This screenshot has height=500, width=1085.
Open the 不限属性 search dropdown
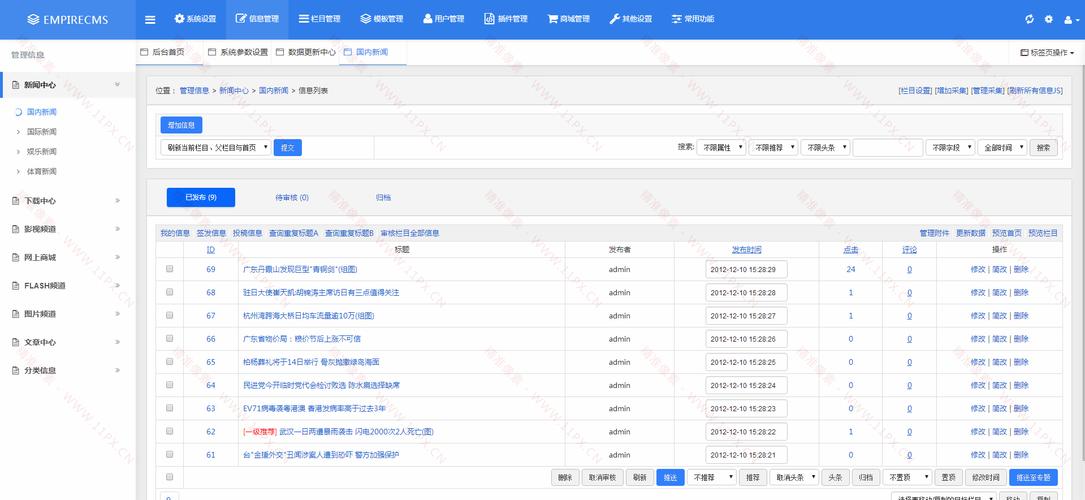(721, 147)
